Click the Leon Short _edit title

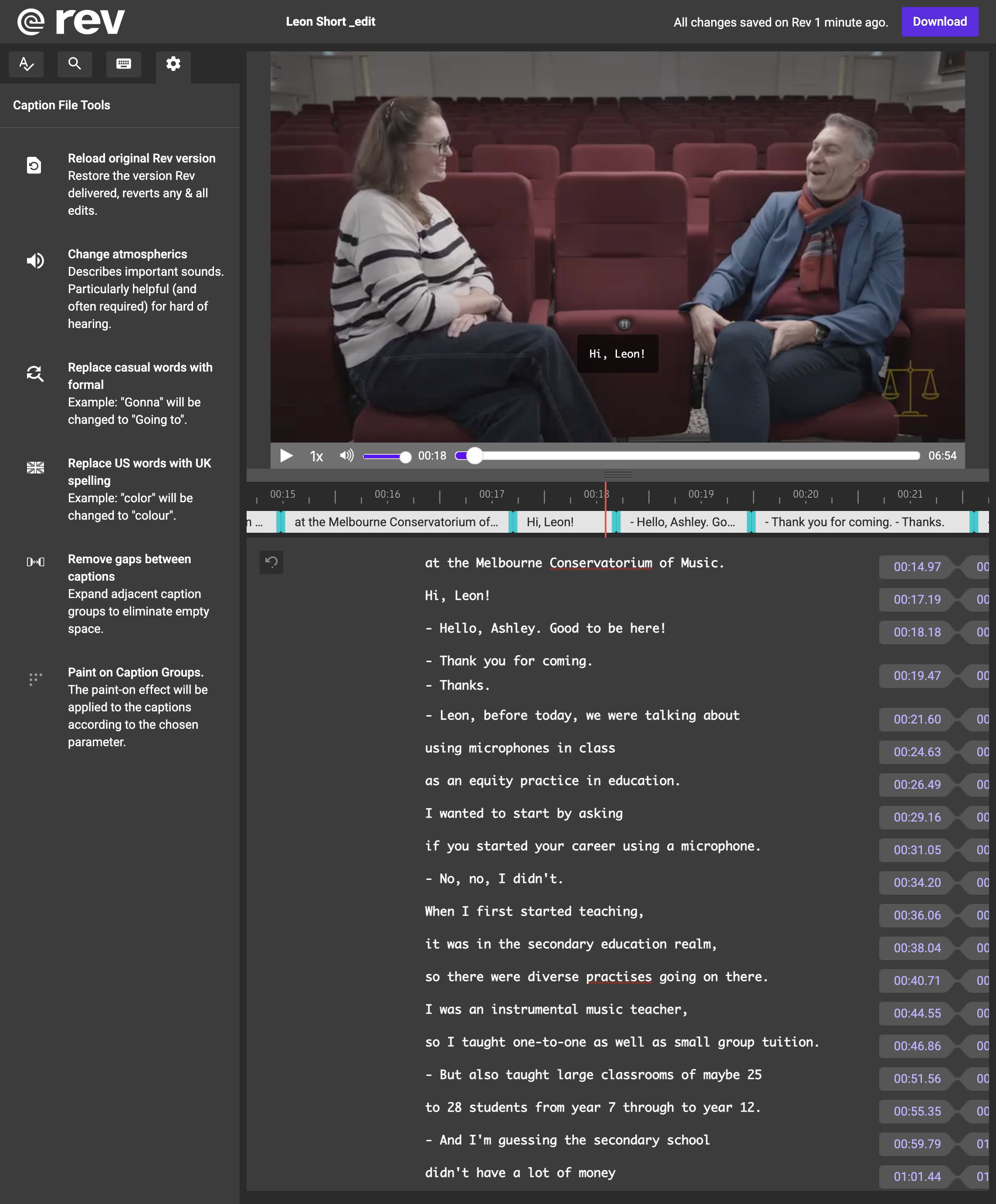tap(330, 22)
